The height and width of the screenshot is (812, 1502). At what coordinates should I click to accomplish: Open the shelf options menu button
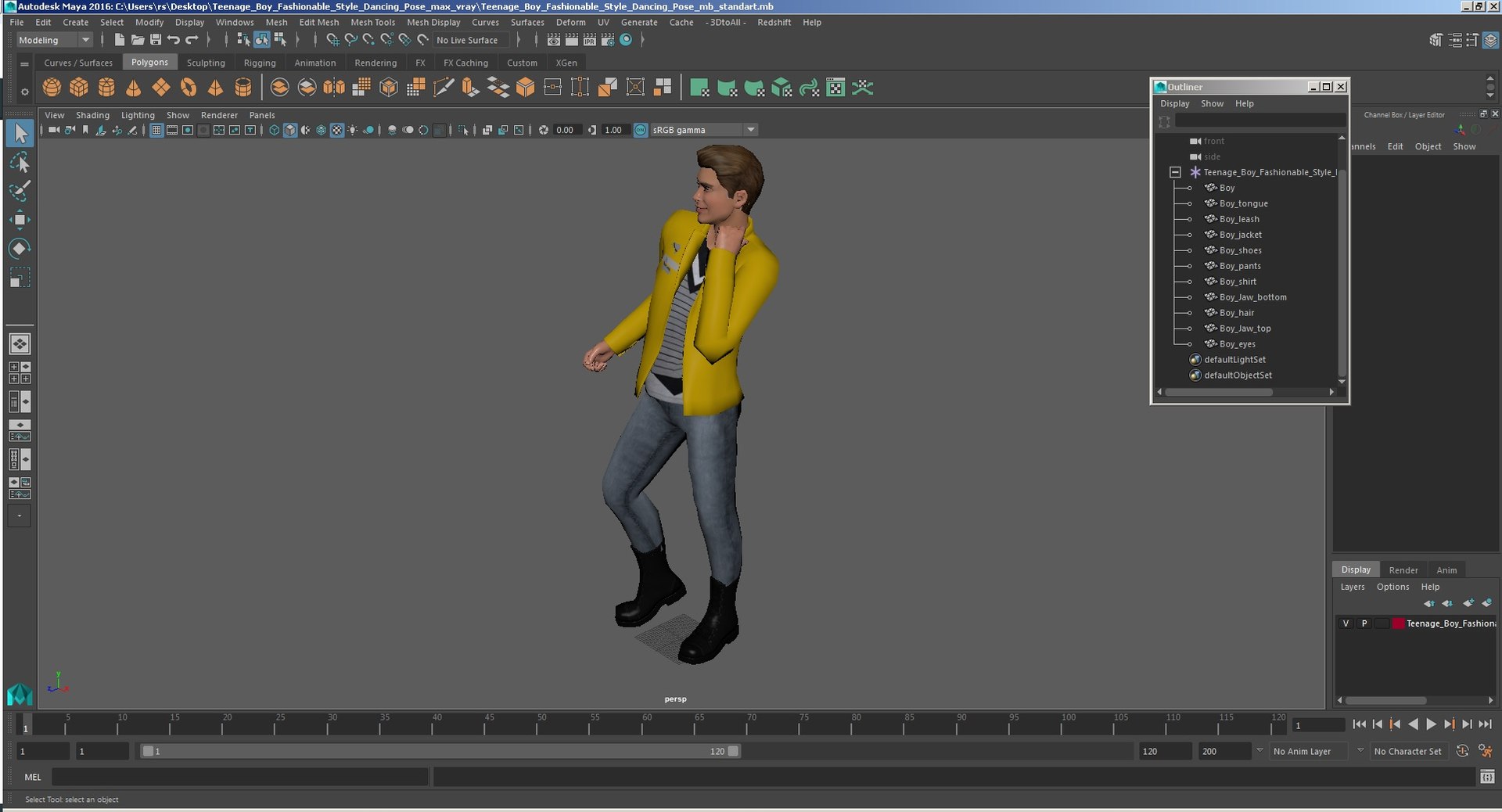tap(24, 92)
